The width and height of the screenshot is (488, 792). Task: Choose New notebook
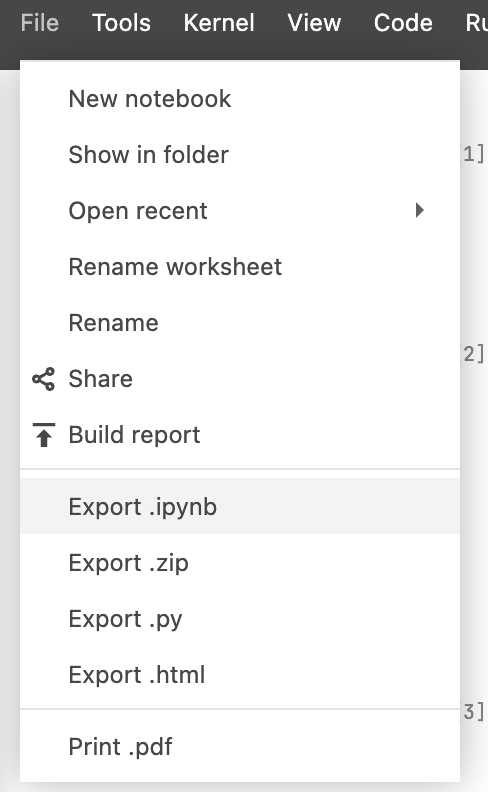click(x=240, y=99)
